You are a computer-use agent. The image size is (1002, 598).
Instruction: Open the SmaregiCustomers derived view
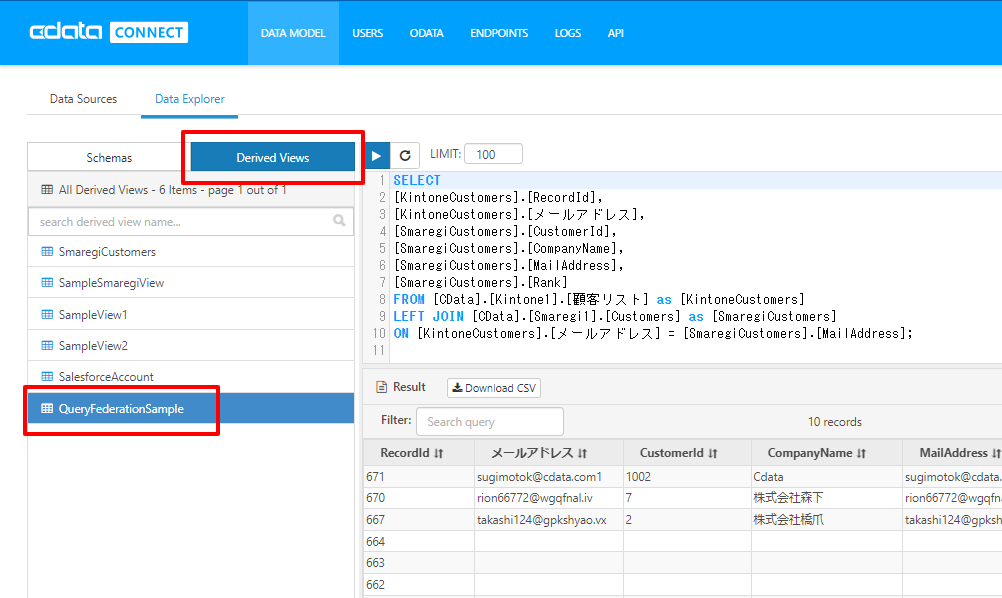pyautogui.click(x=191, y=252)
